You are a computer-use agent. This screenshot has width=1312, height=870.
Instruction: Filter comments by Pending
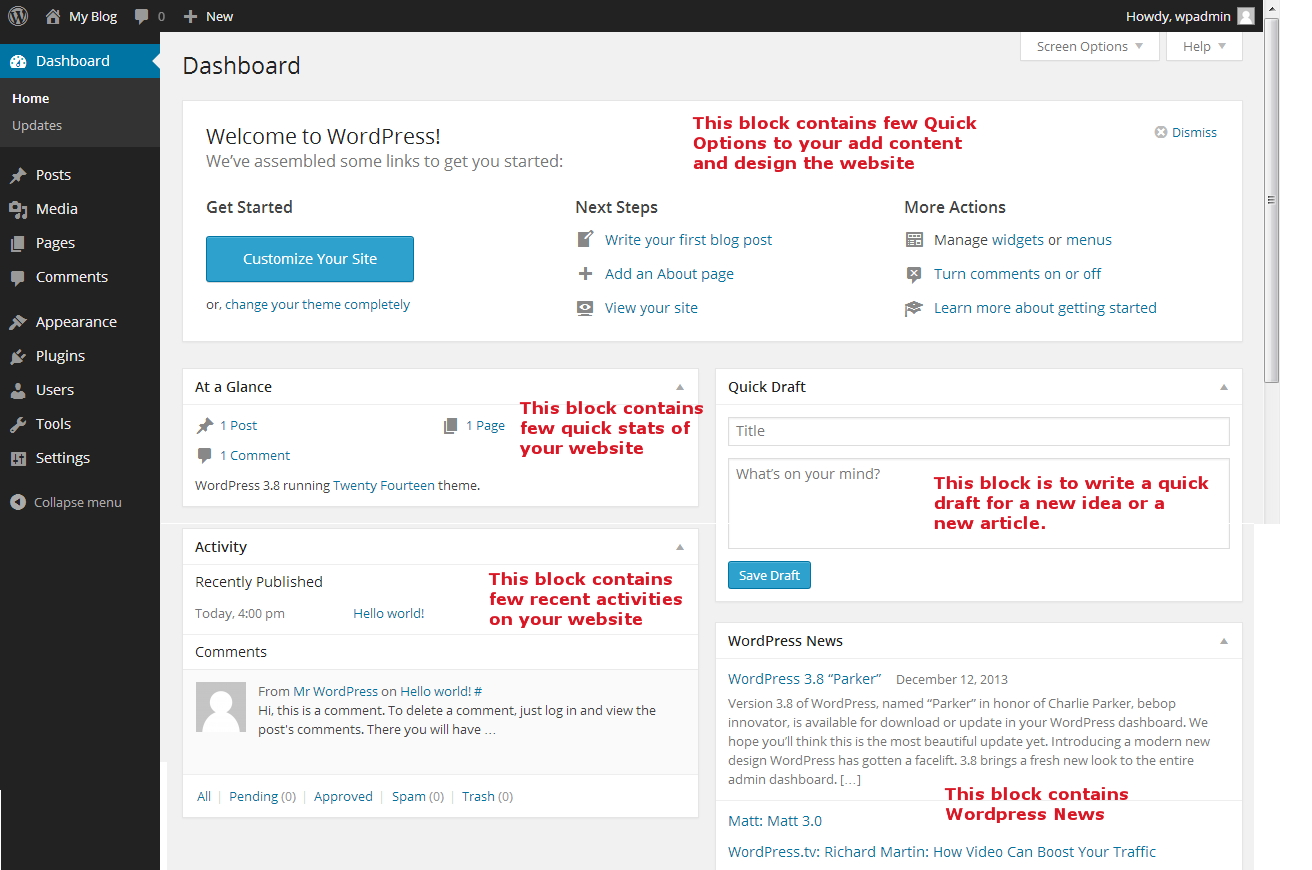253,796
